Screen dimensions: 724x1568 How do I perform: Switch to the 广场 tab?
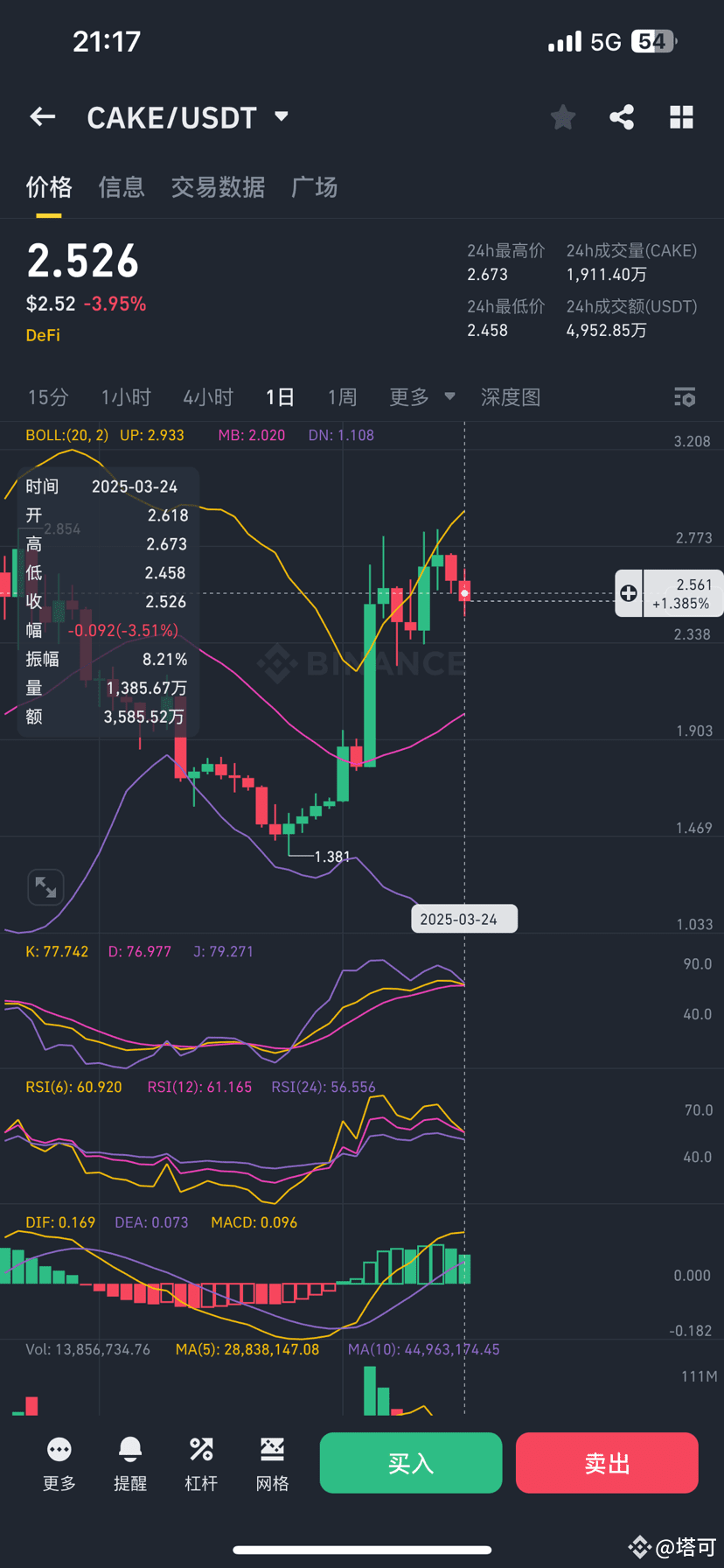coord(315,187)
